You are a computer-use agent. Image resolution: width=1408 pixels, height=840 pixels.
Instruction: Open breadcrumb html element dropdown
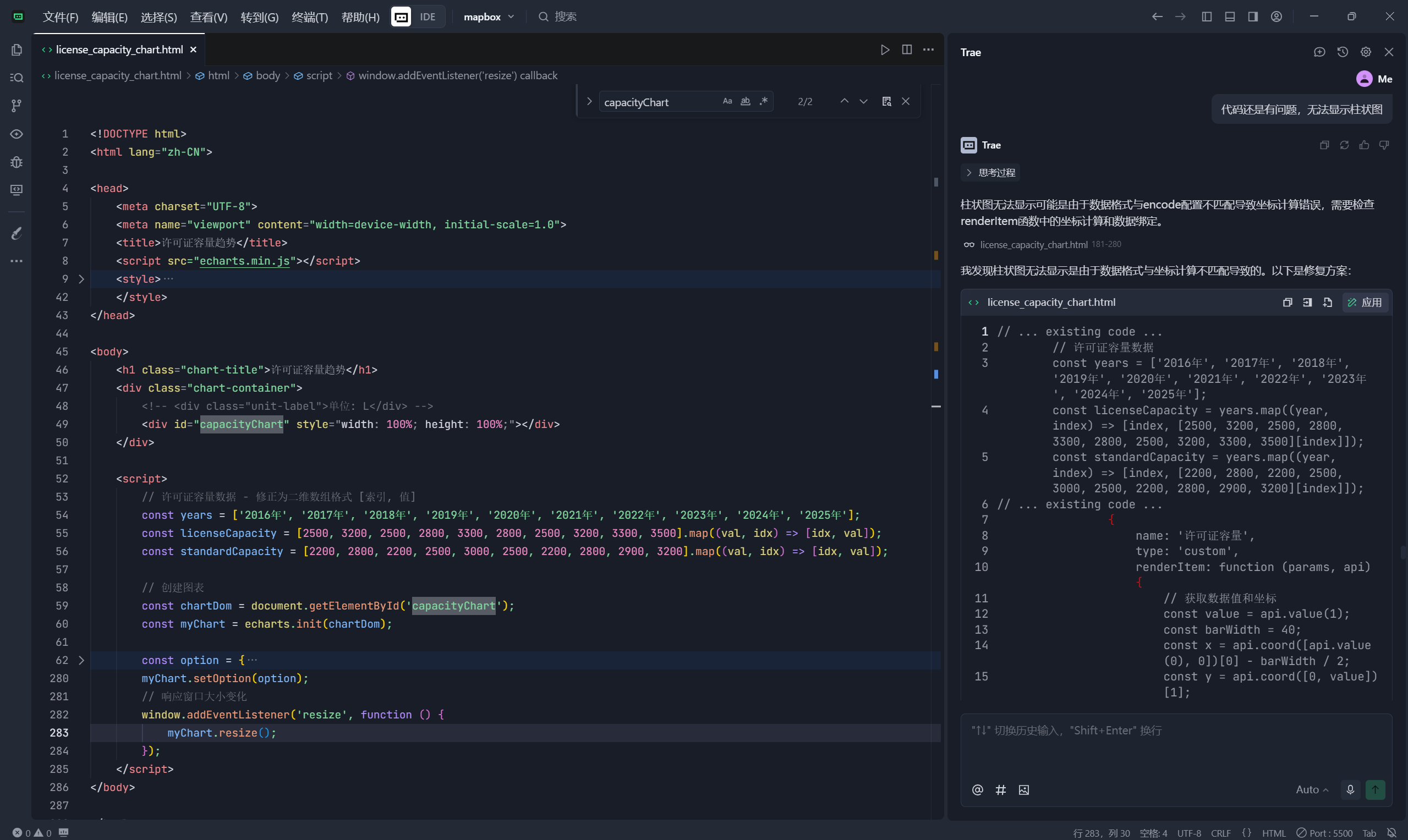click(x=212, y=75)
